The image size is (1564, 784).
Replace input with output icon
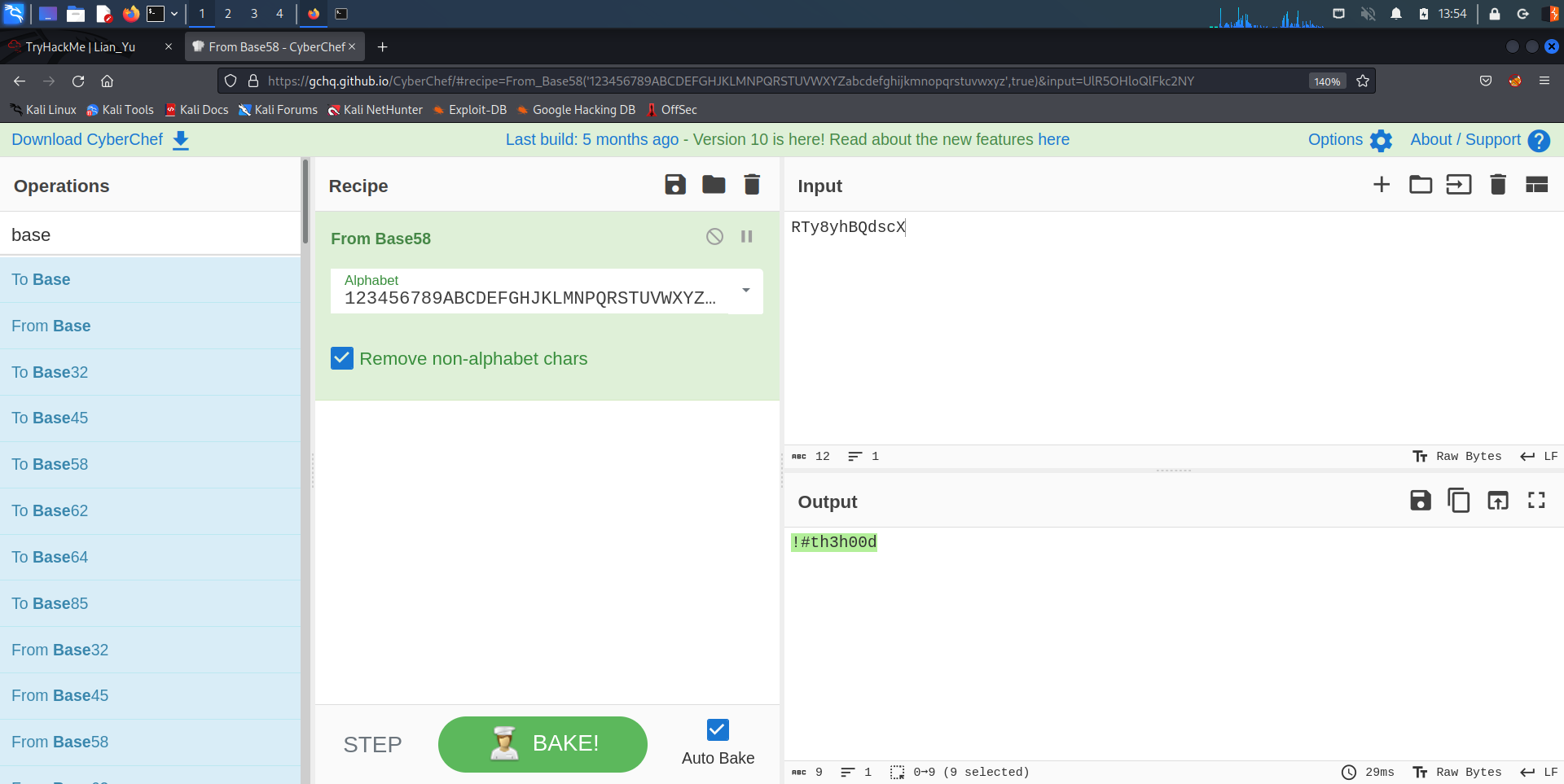[x=1497, y=501]
